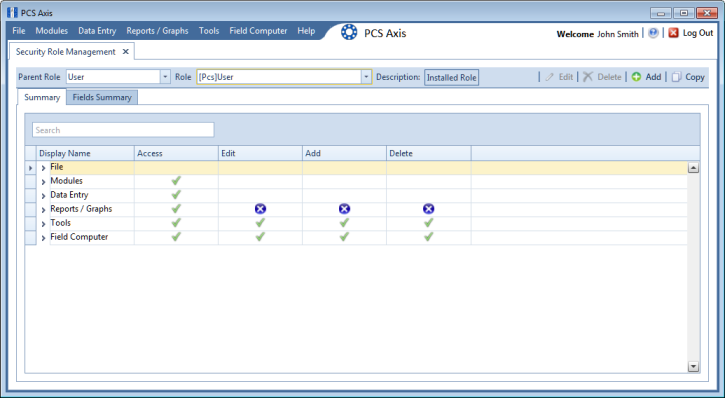Switch to the Summary tab
Screen dimensions: 725x398
coord(42,97)
